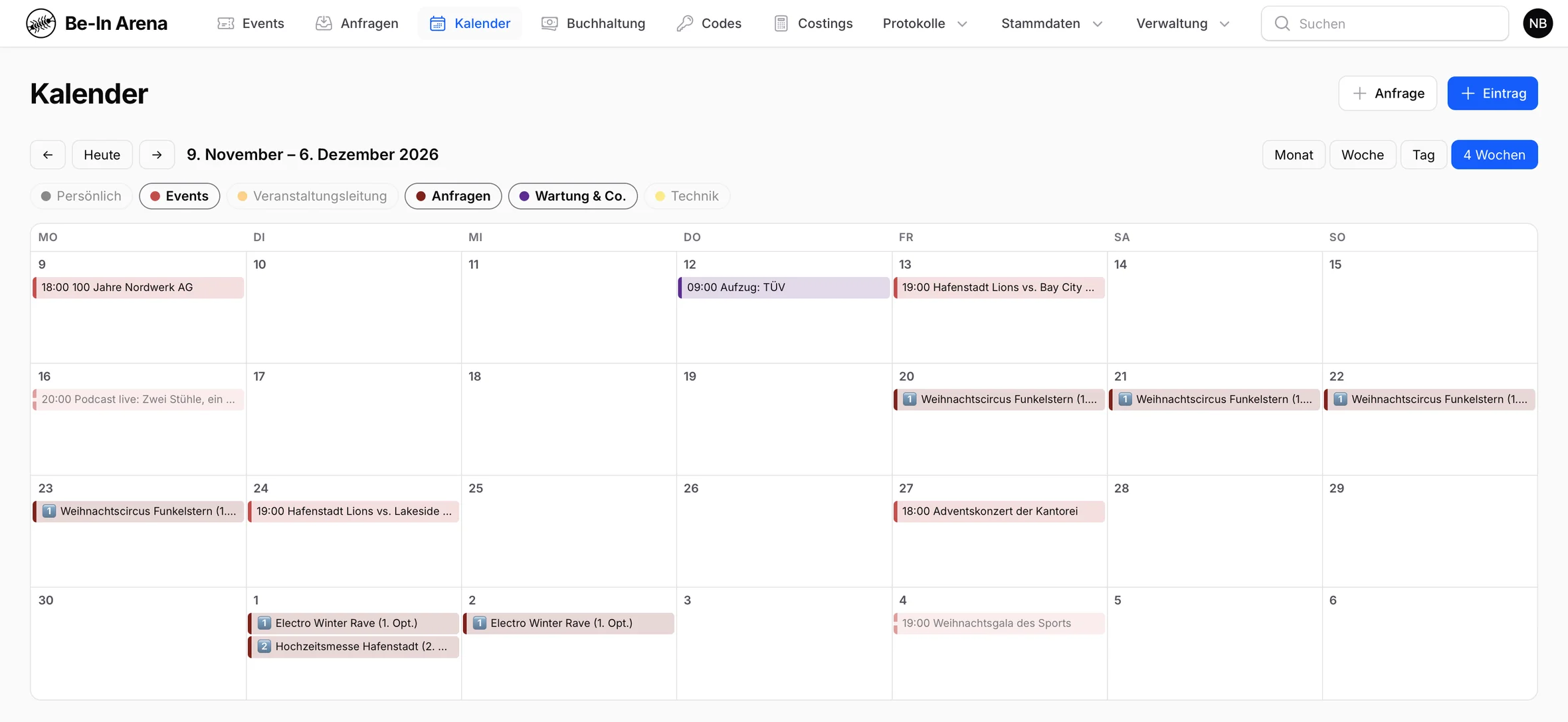The height and width of the screenshot is (722, 1568).
Task: Open Hafenstadt Lions vs. Lakeside event
Action: click(353, 511)
